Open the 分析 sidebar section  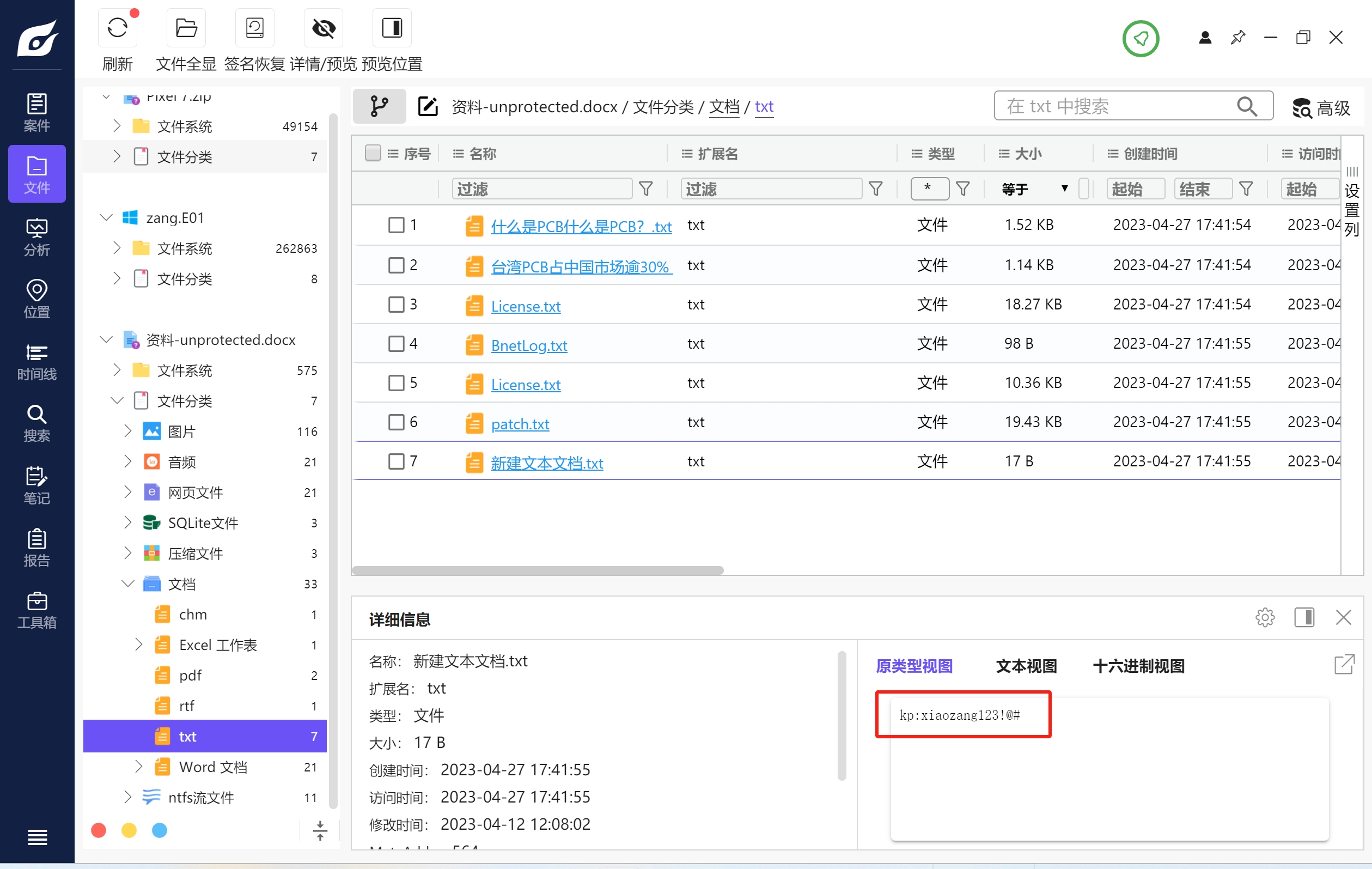click(x=36, y=236)
